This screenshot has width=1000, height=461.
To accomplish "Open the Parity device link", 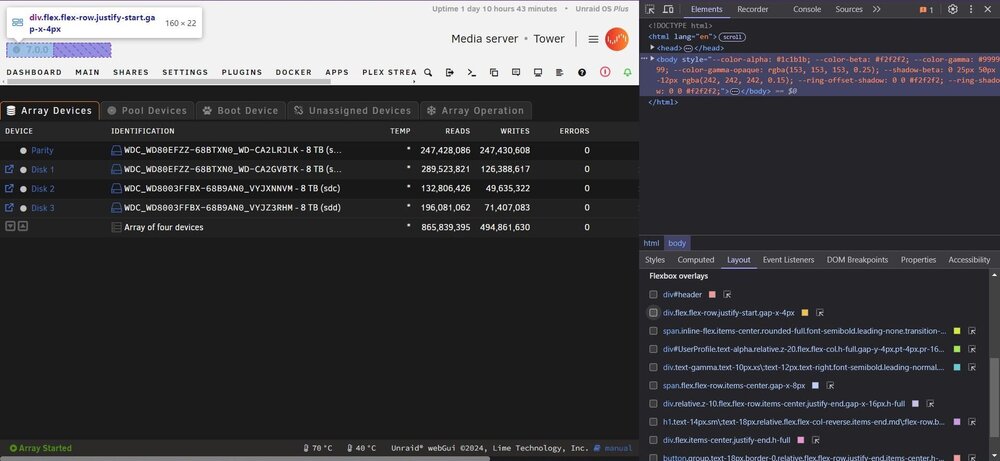I will 42,150.
